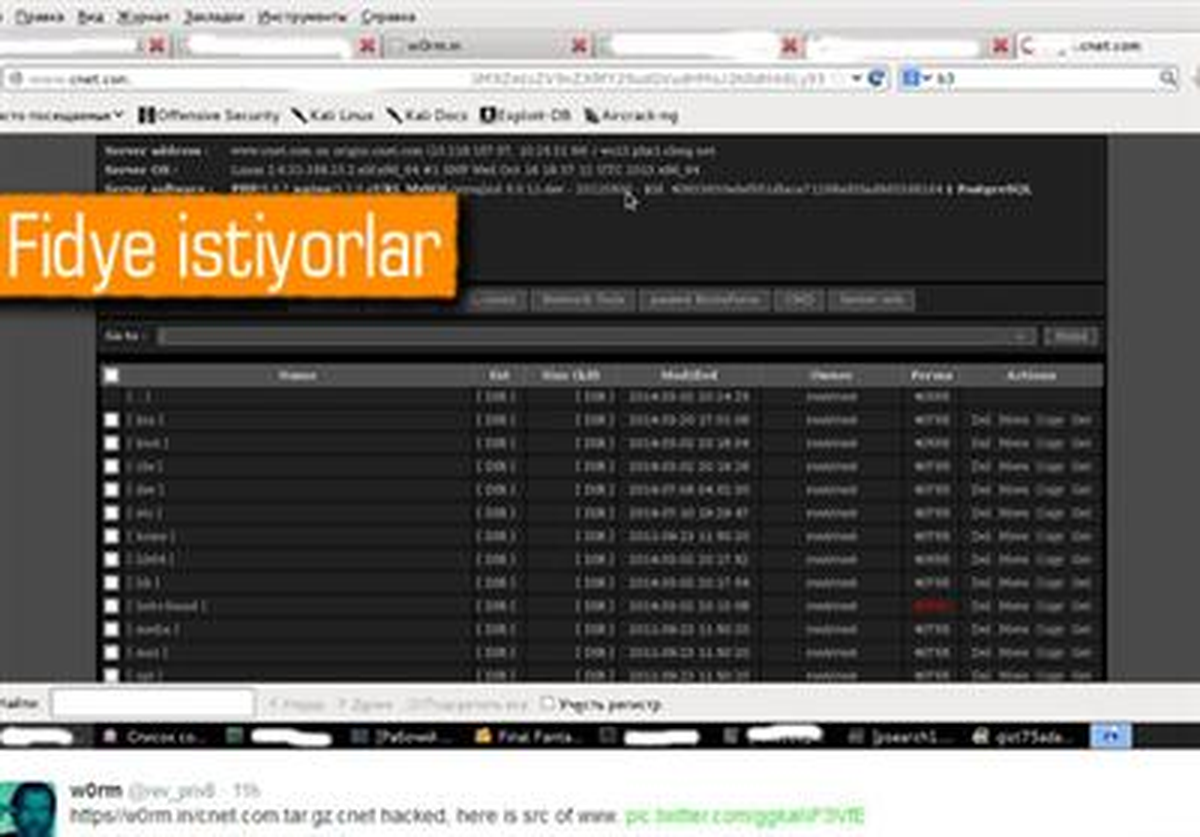The width and height of the screenshot is (1200, 837).
Task: Tick the select-all checkbox in the table header
Action: pyautogui.click(x=111, y=376)
